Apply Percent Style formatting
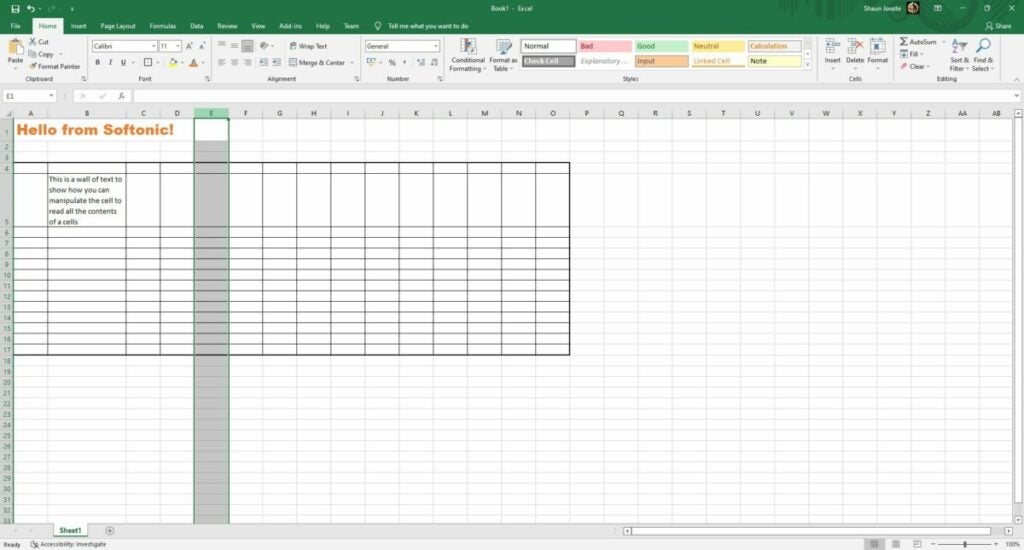Screen dimensions: 1024x550 coord(392,63)
